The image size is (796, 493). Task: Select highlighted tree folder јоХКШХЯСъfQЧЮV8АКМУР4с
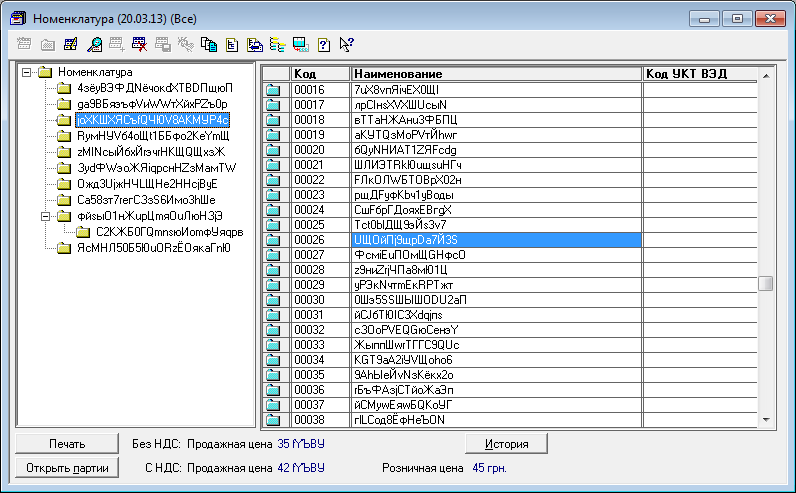coord(153,120)
